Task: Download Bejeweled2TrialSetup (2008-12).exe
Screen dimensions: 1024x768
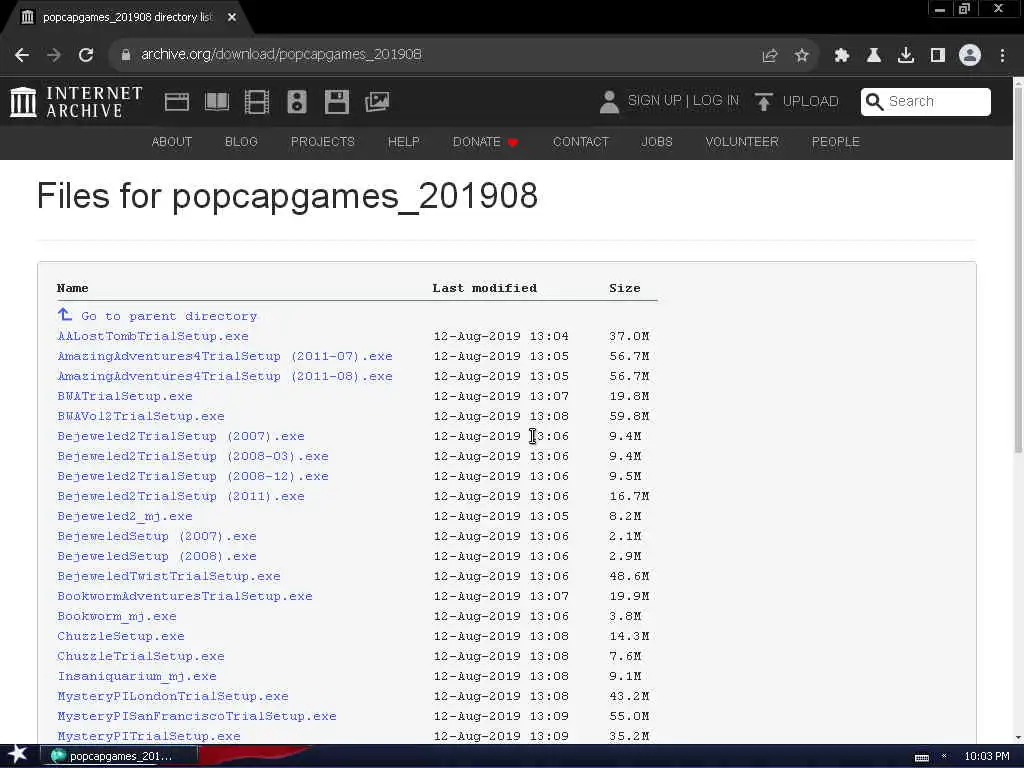Action: coord(193,476)
